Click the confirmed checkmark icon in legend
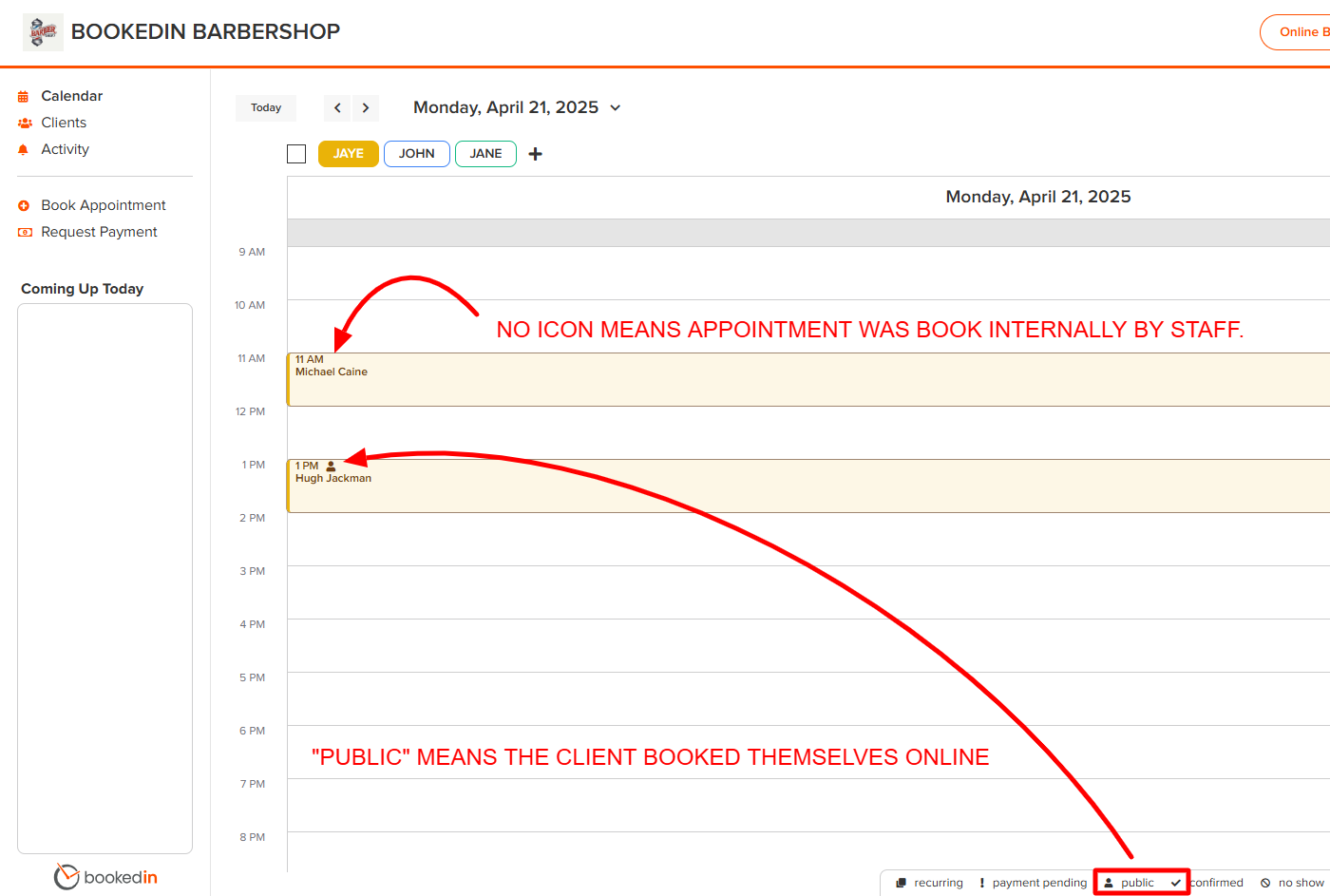 (1176, 883)
